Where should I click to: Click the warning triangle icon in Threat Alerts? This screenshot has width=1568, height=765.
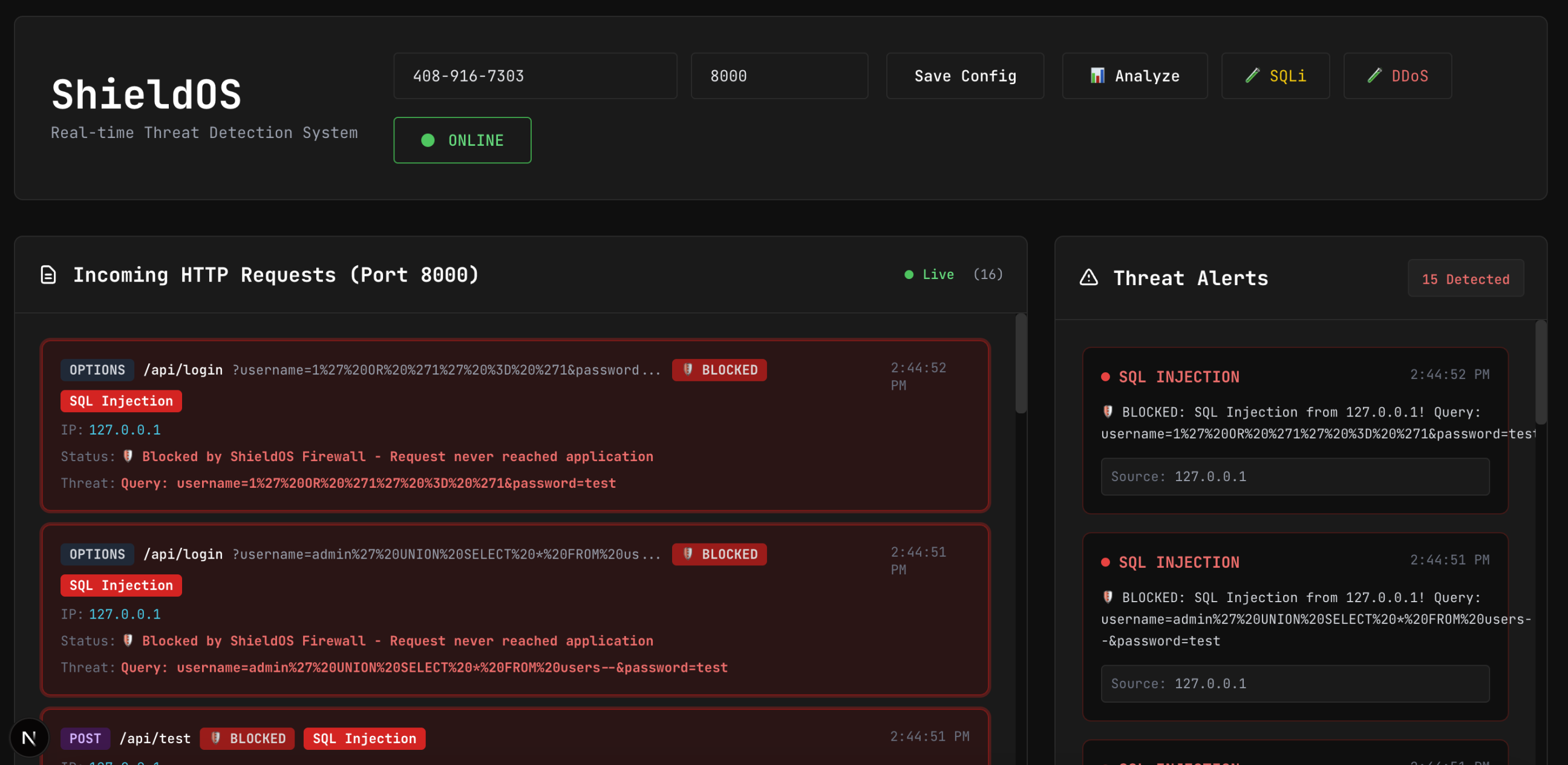point(1088,278)
